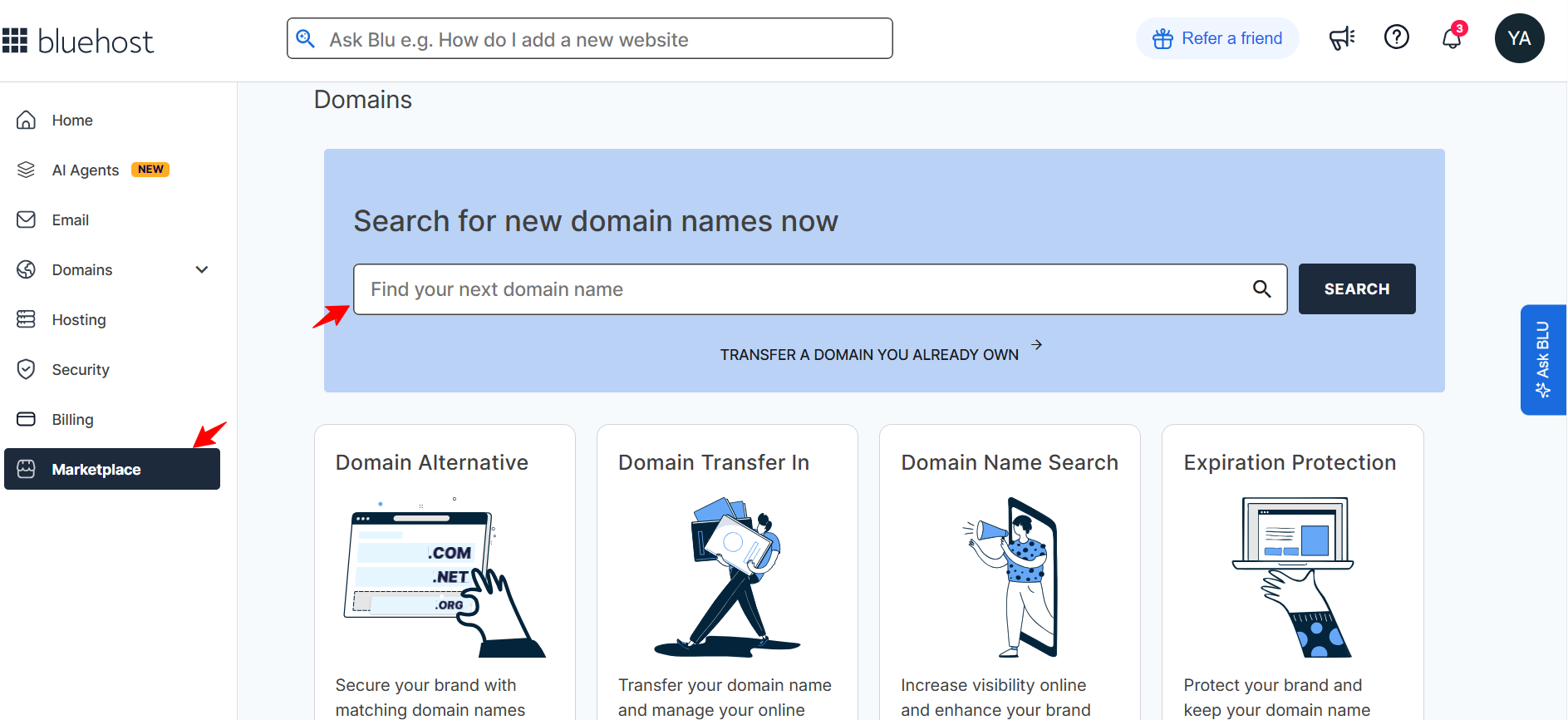Click the bluehost logo text

pos(96,42)
